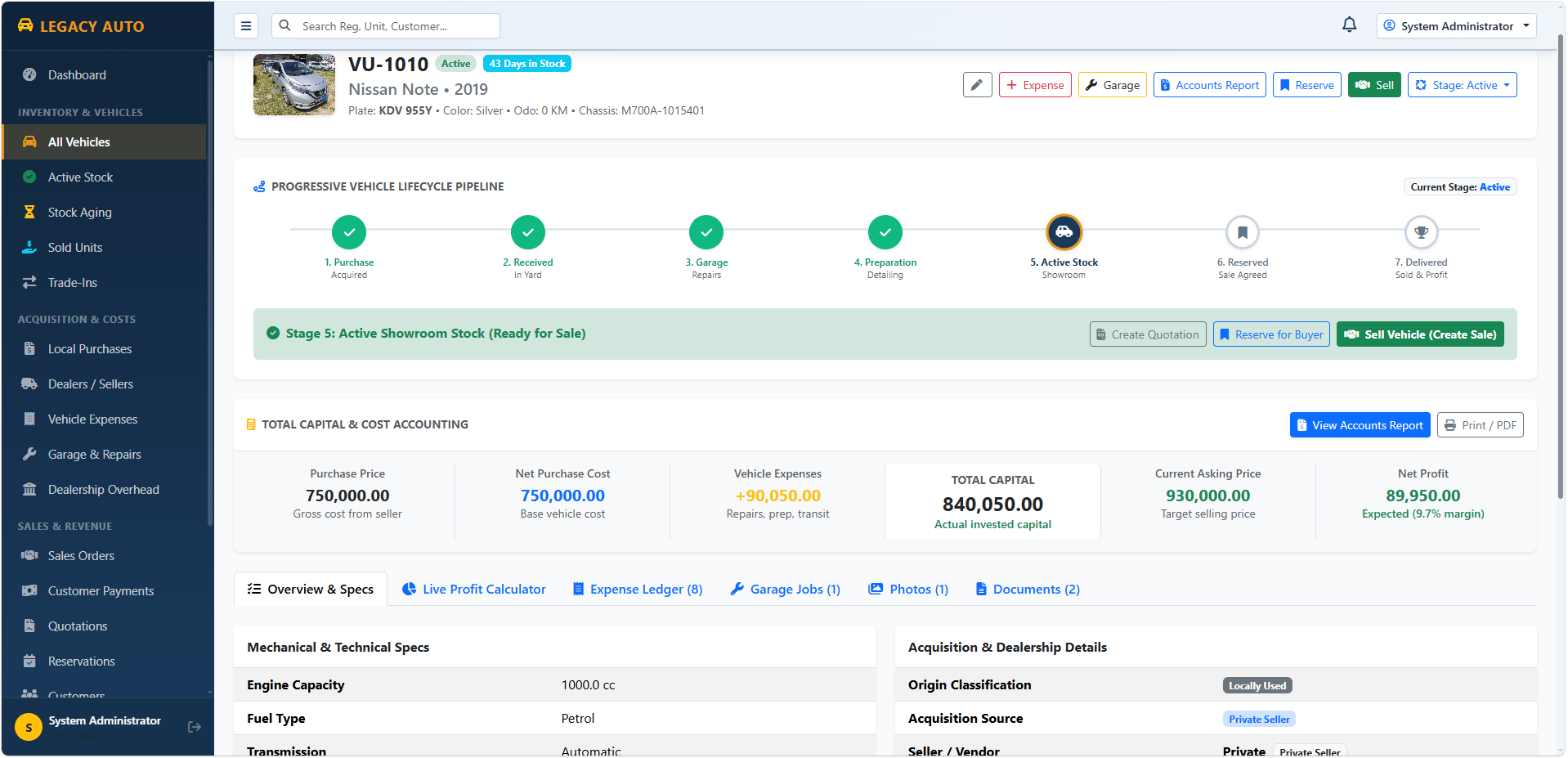
Task: Select the Overview & Specs tab
Action: (x=311, y=589)
